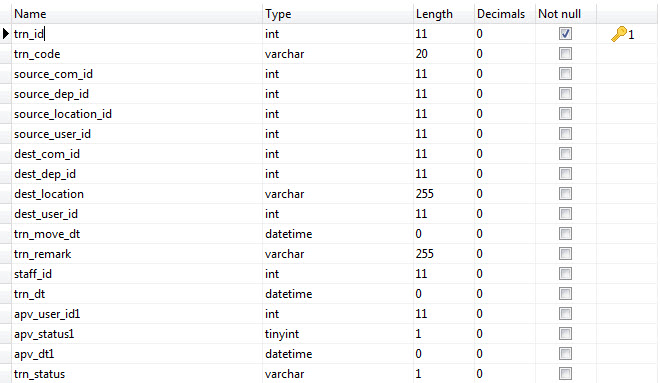The image size is (660, 383).
Task: Click int type cell of staff_id
Action: (338, 274)
